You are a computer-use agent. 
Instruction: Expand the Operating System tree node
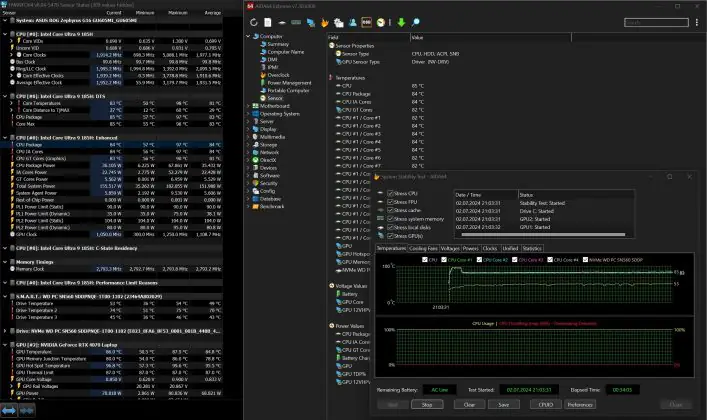coord(248,114)
